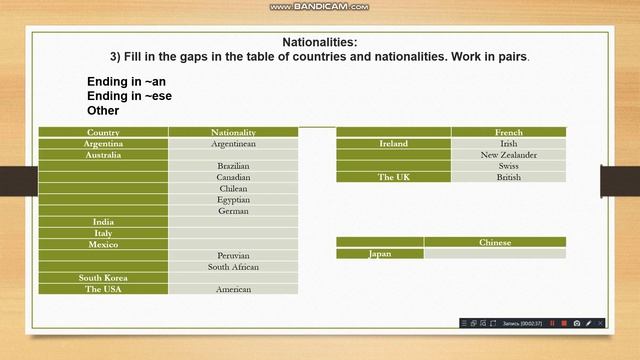Click the 'Australia' country cell

tap(103, 155)
